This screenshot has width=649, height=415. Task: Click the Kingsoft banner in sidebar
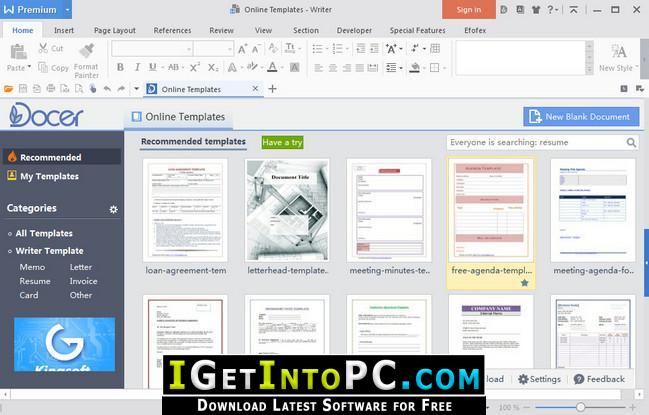click(65, 344)
